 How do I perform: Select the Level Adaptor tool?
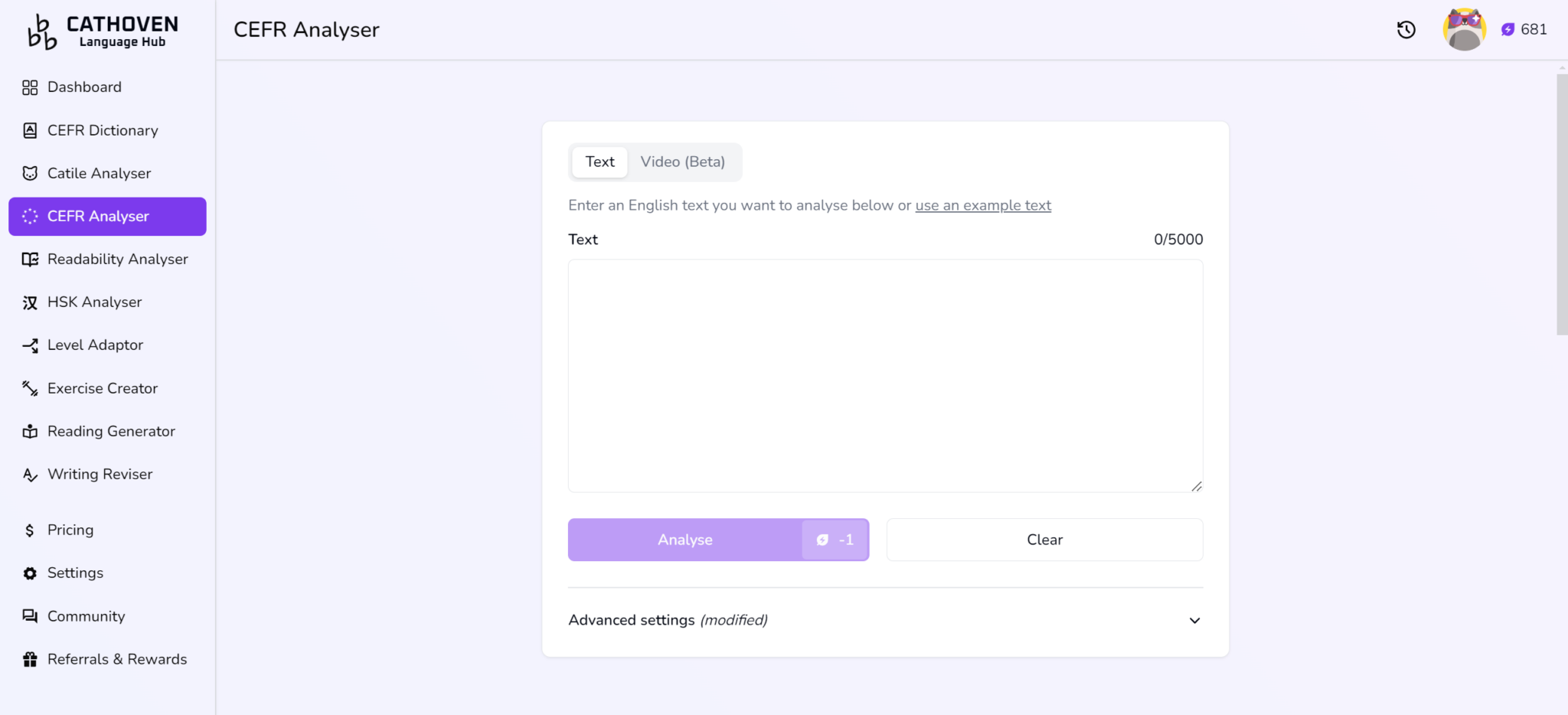click(x=95, y=344)
